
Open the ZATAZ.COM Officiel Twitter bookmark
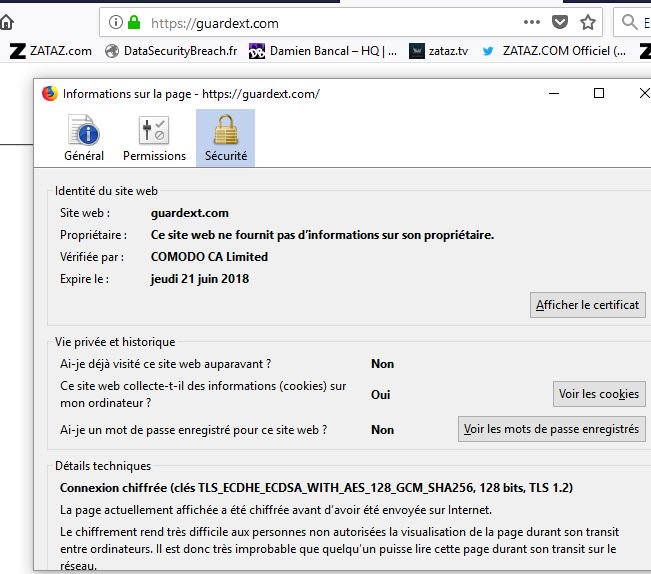[554, 51]
